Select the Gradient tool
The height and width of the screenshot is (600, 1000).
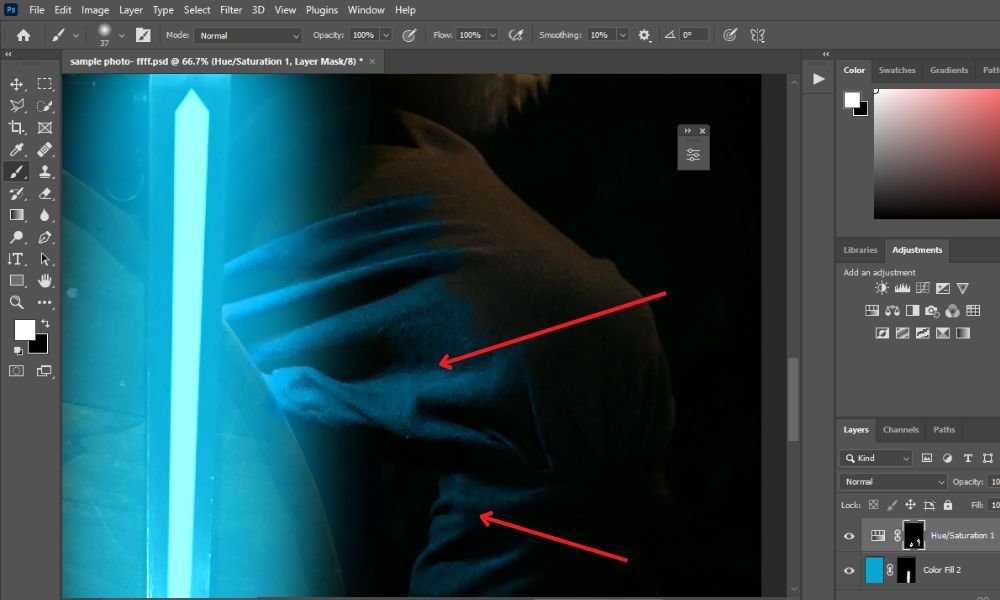[17, 215]
